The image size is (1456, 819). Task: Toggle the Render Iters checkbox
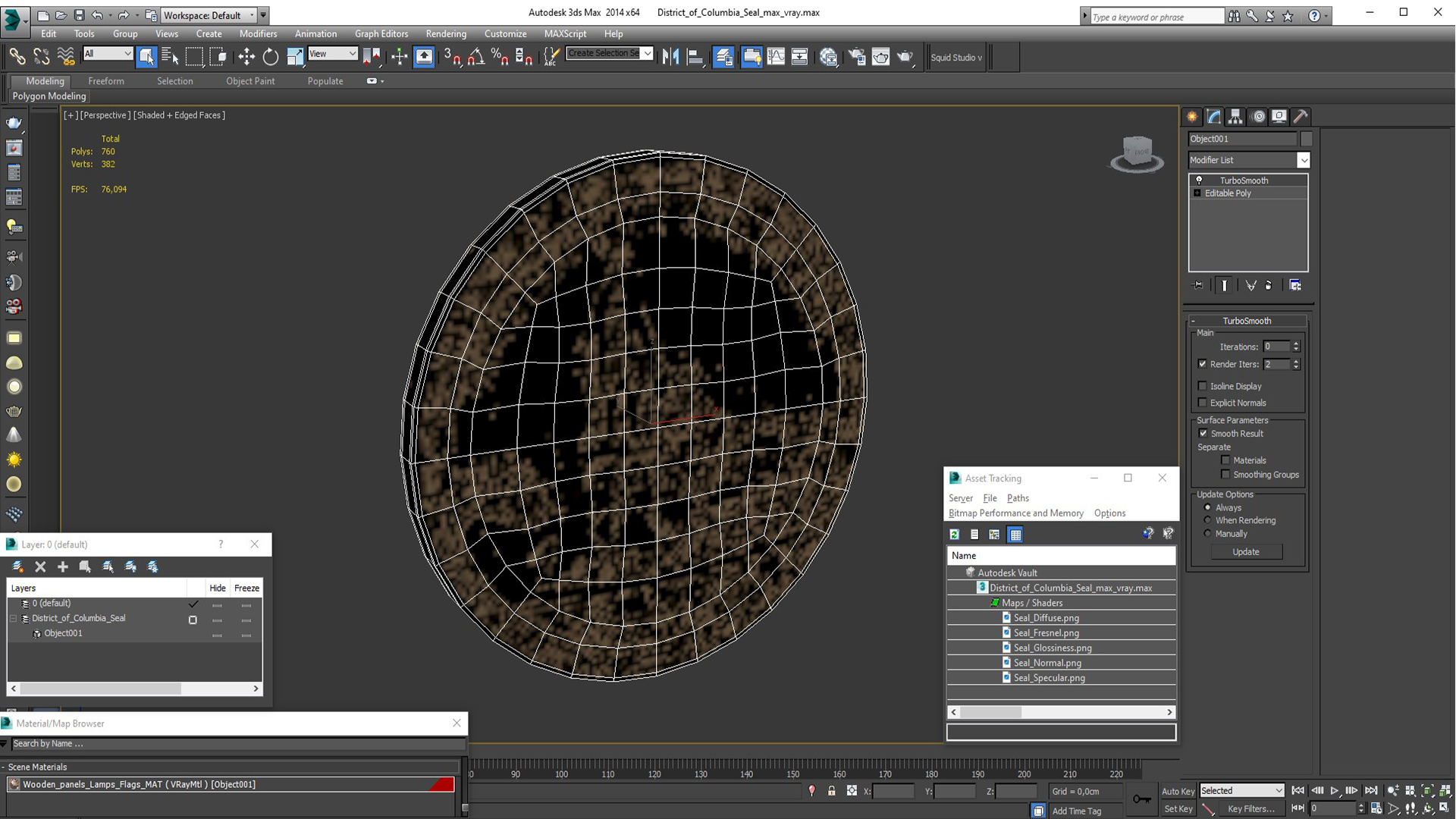click(1202, 364)
